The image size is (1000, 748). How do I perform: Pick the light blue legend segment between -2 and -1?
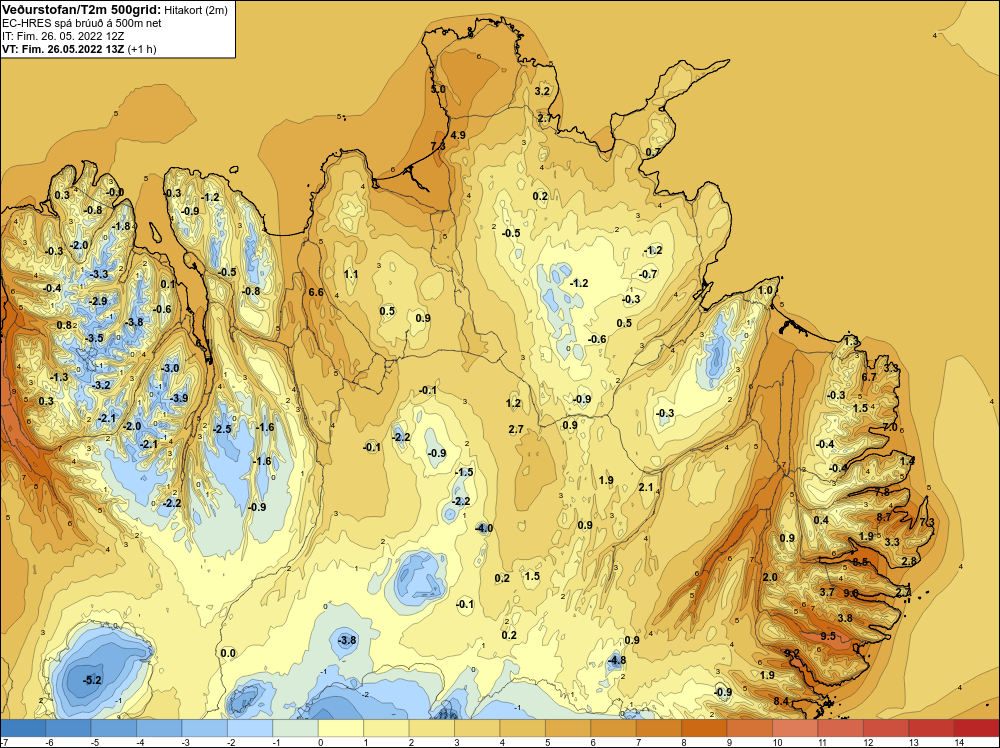[250, 728]
